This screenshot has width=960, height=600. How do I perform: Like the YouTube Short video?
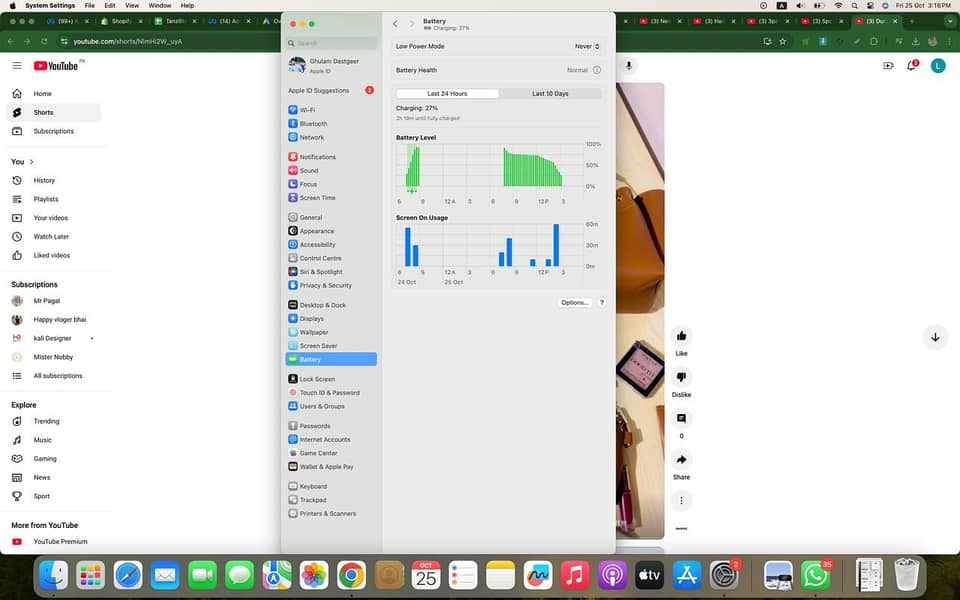point(681,337)
